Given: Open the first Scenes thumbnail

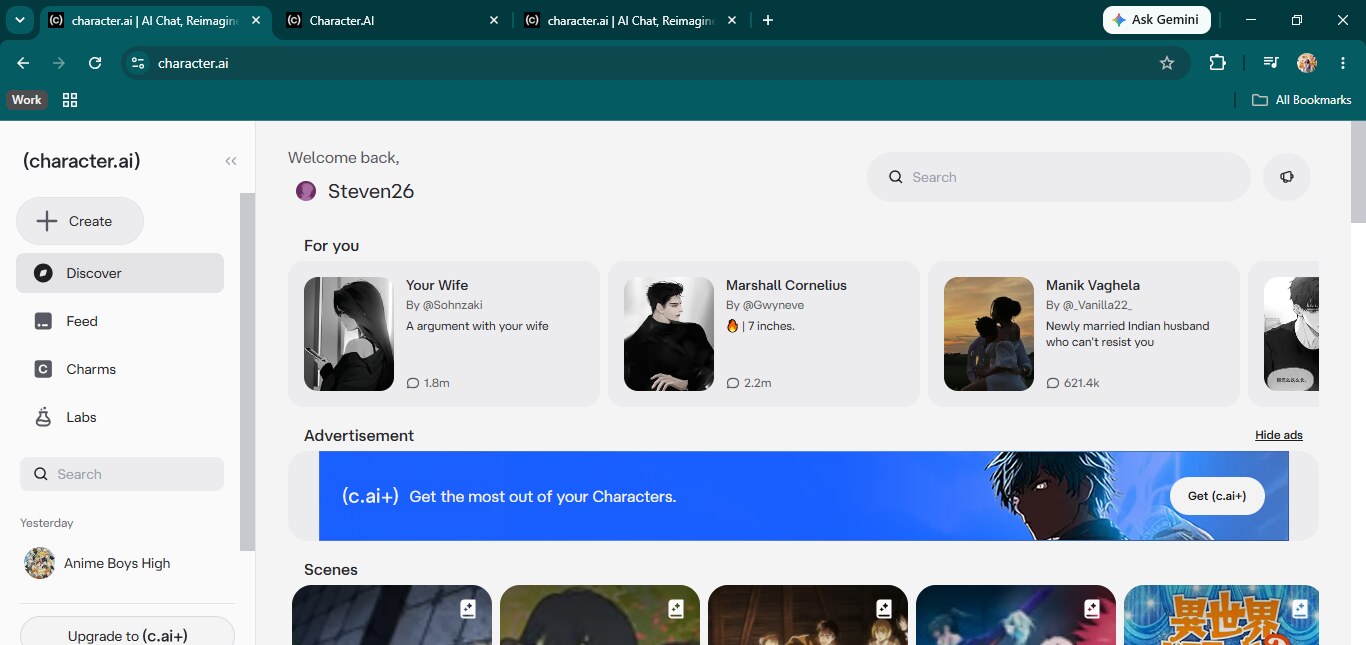Looking at the screenshot, I should [x=392, y=615].
